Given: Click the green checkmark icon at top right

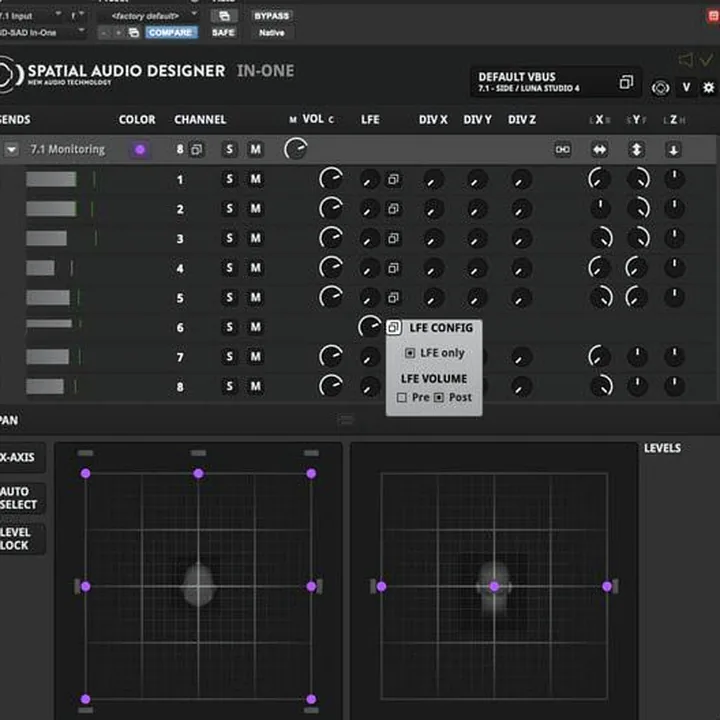Looking at the screenshot, I should tap(706, 59).
